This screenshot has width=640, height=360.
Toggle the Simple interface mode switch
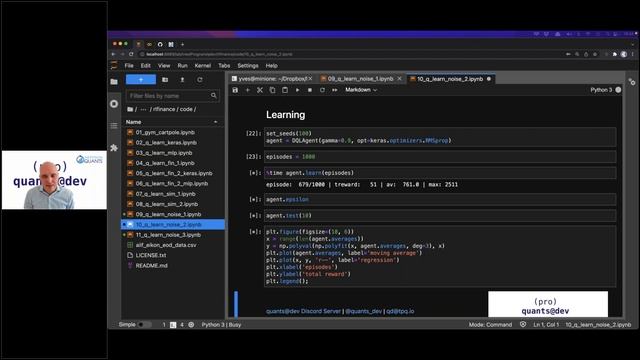point(144,325)
